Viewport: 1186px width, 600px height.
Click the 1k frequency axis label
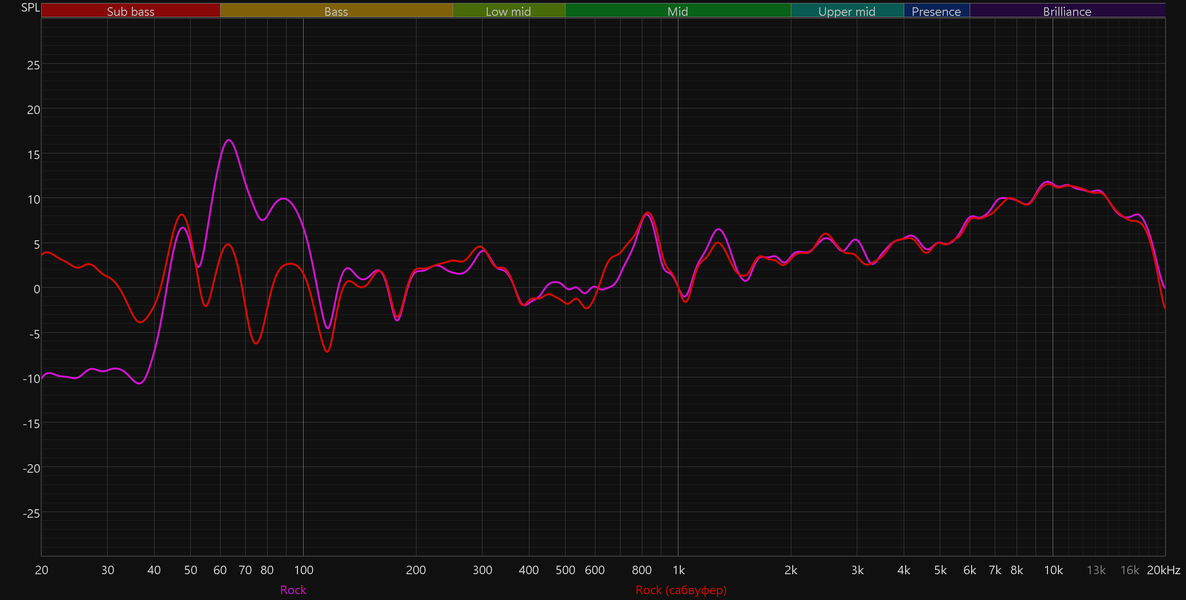click(678, 570)
